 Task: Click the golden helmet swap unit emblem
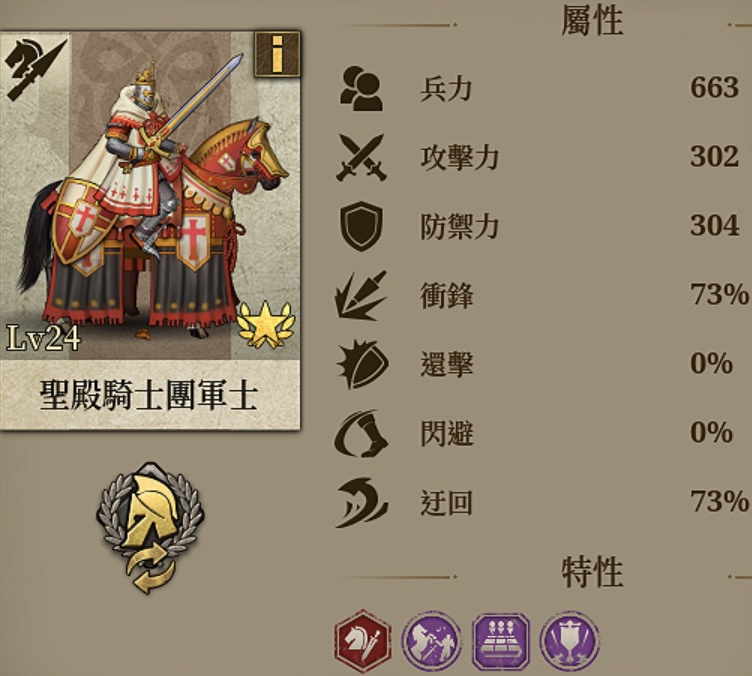pyautogui.click(x=150, y=527)
